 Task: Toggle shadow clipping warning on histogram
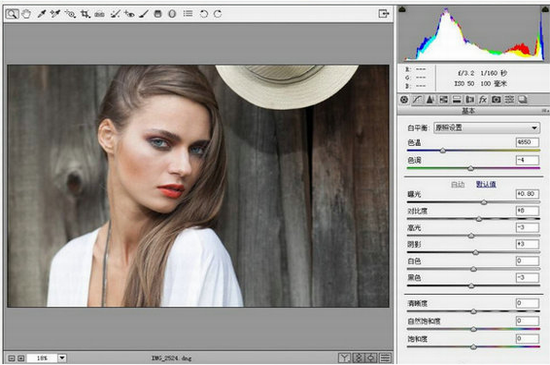[402, 9]
